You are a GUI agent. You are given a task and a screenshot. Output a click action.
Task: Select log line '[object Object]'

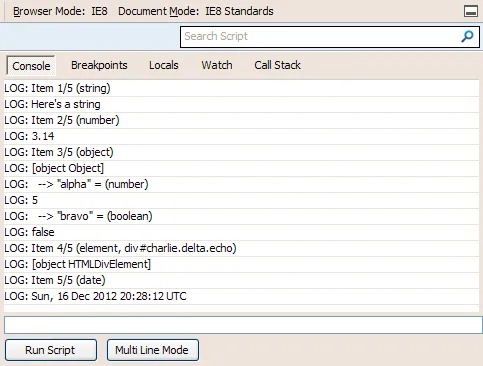click(241, 168)
